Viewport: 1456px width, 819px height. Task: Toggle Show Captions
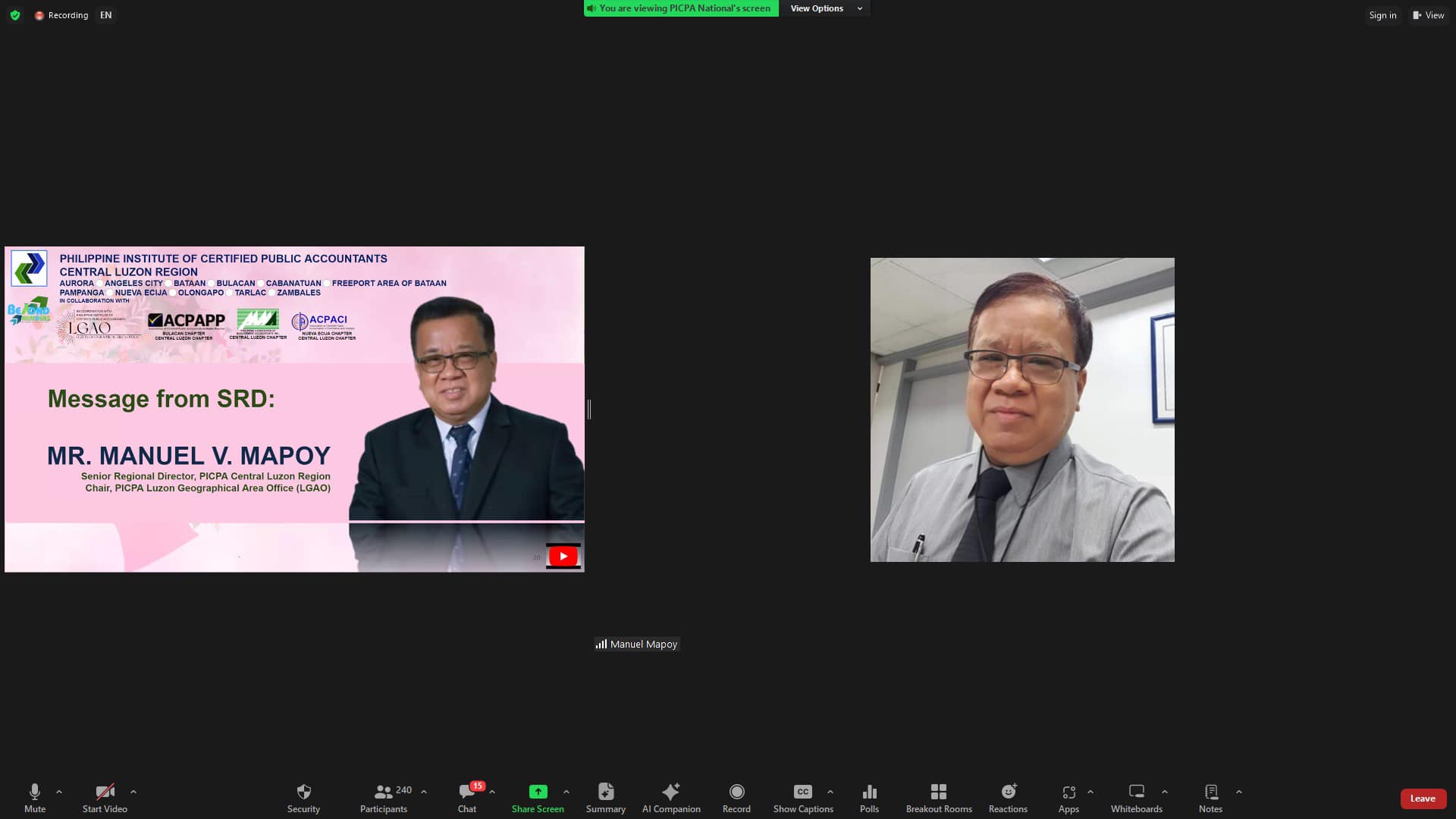[803, 798]
